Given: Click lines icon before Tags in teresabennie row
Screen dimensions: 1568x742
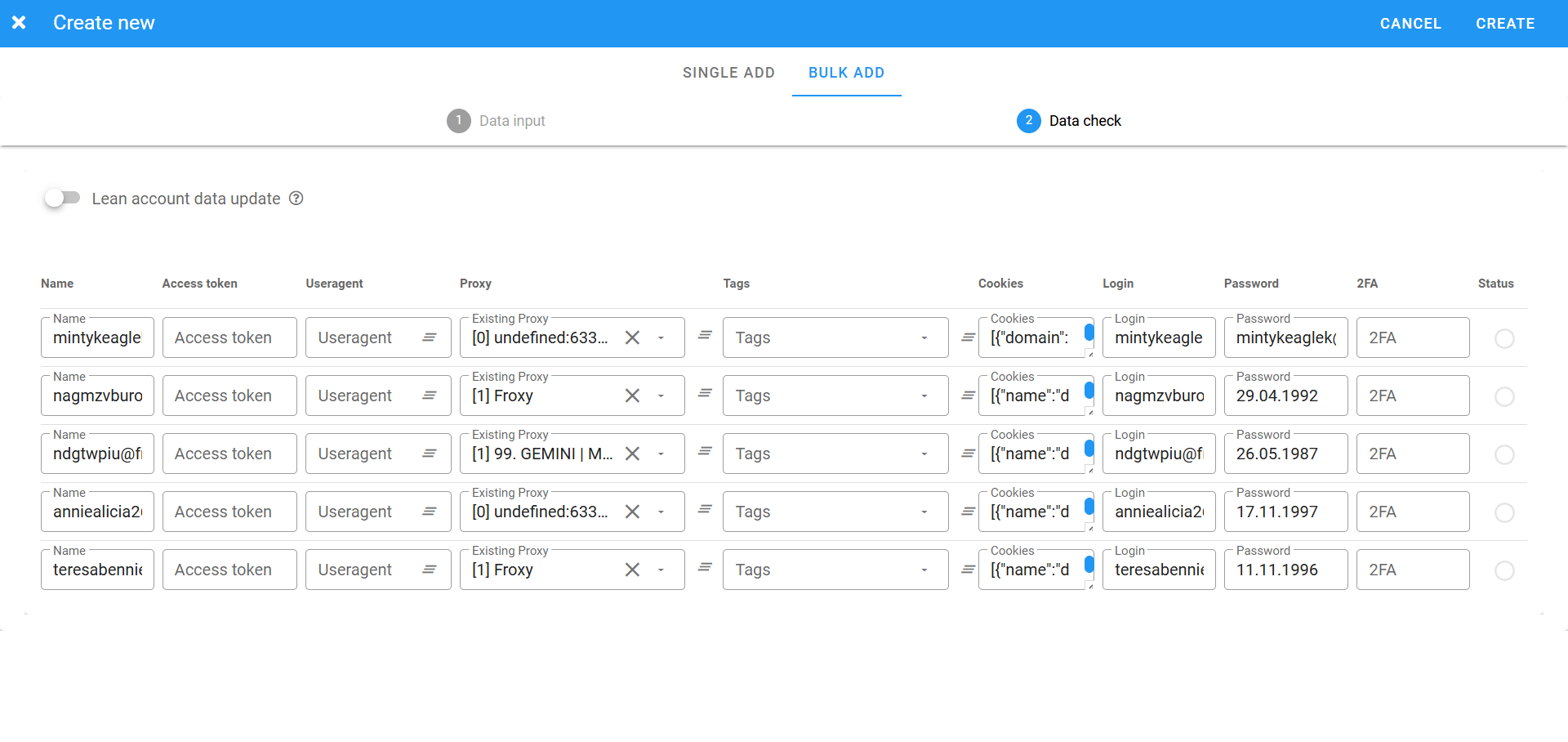Looking at the screenshot, I should point(706,567).
